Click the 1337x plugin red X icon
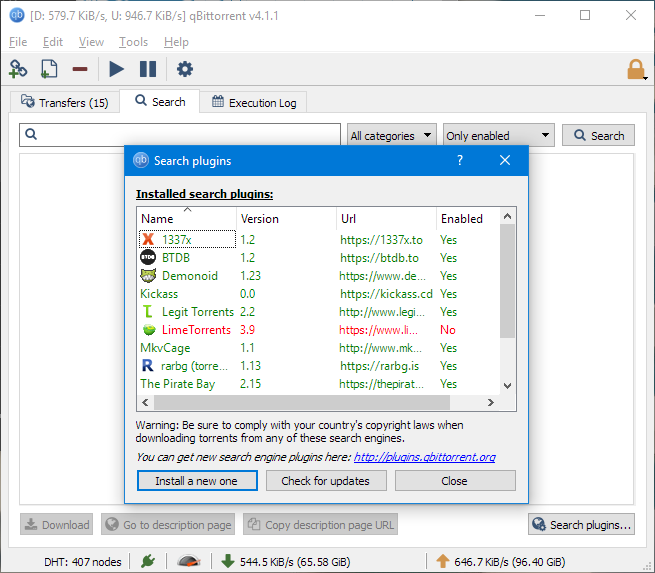Image resolution: width=655 pixels, height=573 pixels. (148, 240)
